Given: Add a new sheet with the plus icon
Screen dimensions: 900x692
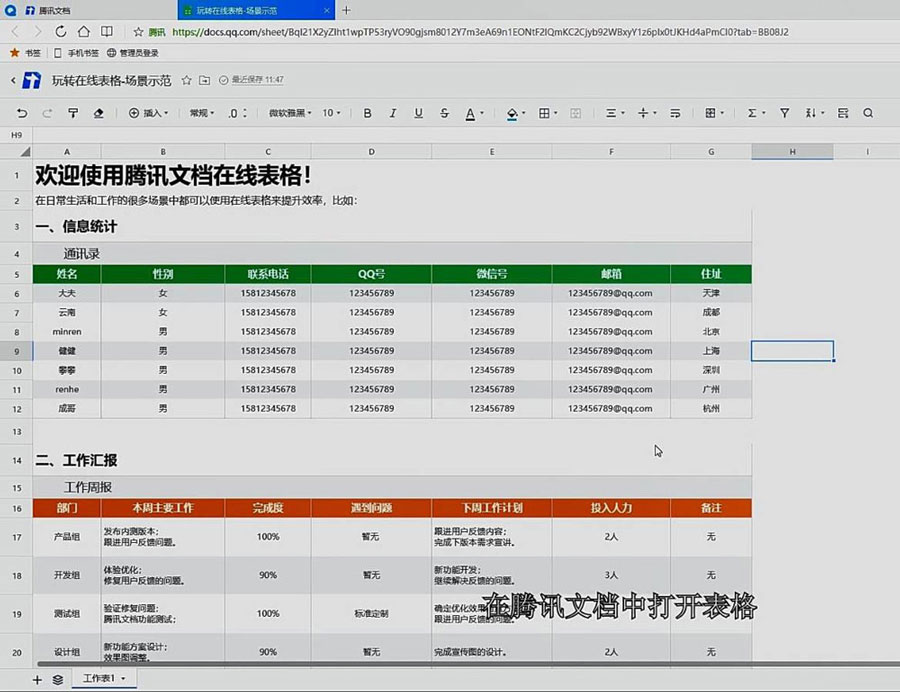Looking at the screenshot, I should (37, 680).
